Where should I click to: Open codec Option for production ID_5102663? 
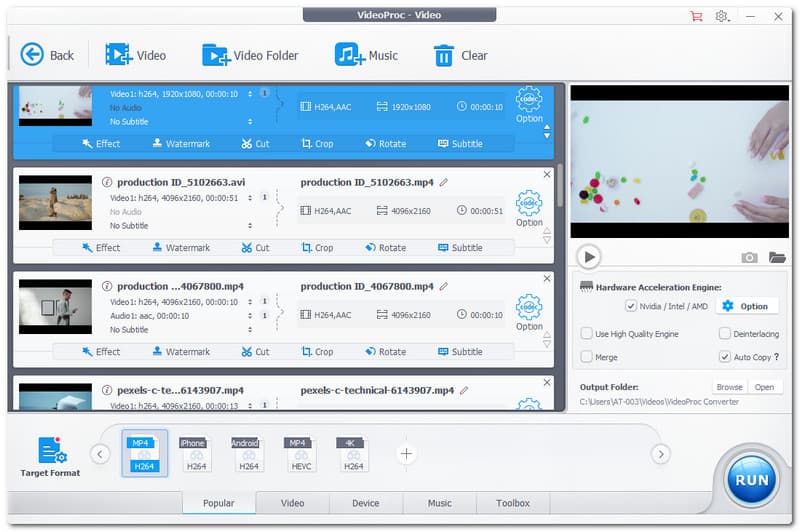pyautogui.click(x=529, y=208)
